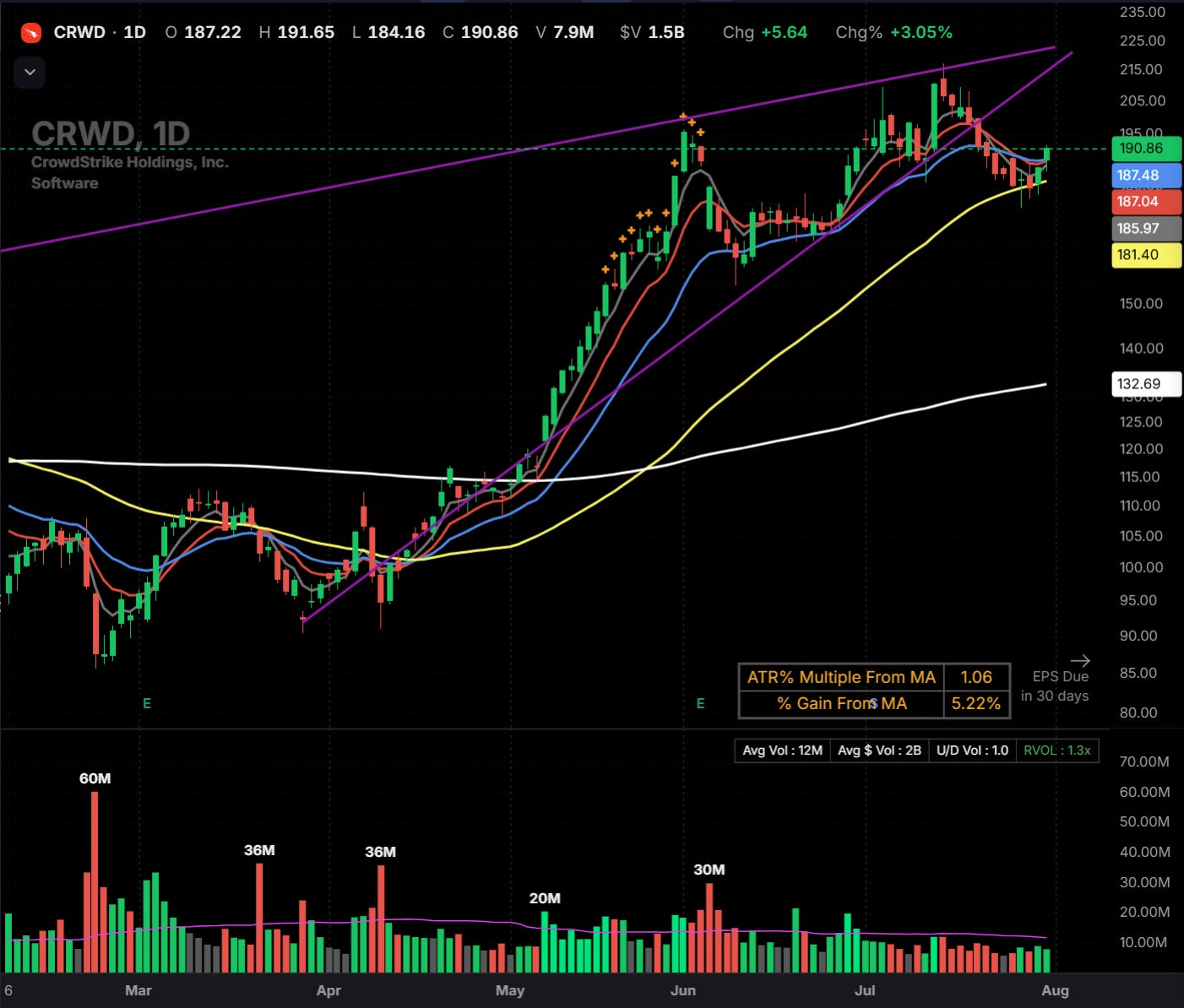This screenshot has width=1184, height=1008.
Task: Click the dollar volume value 1.5B
Action: pos(666,32)
